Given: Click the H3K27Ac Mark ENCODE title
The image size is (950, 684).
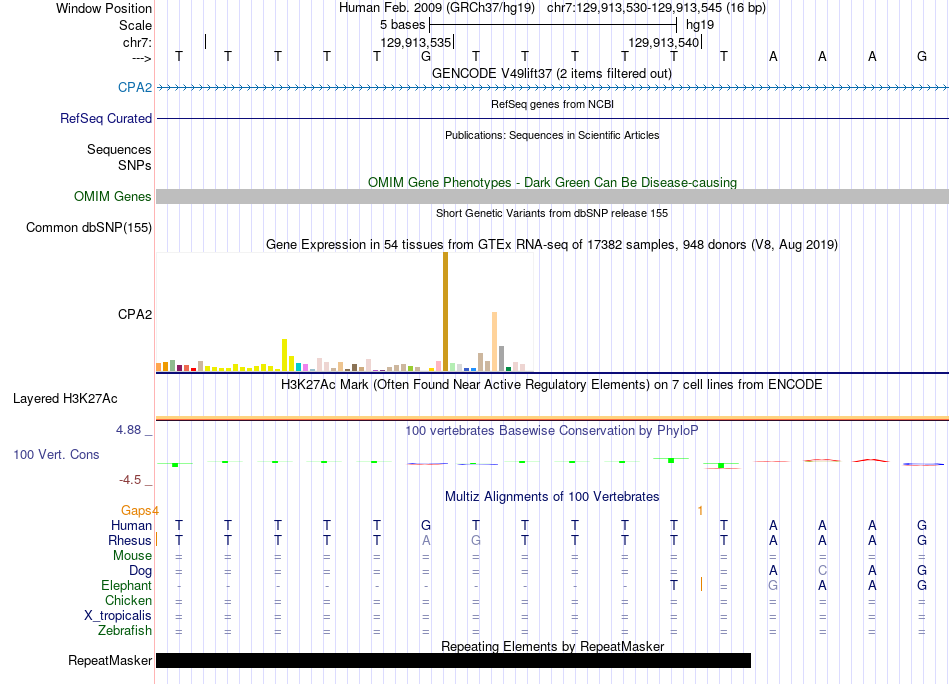Looking at the screenshot, I should point(551,384).
